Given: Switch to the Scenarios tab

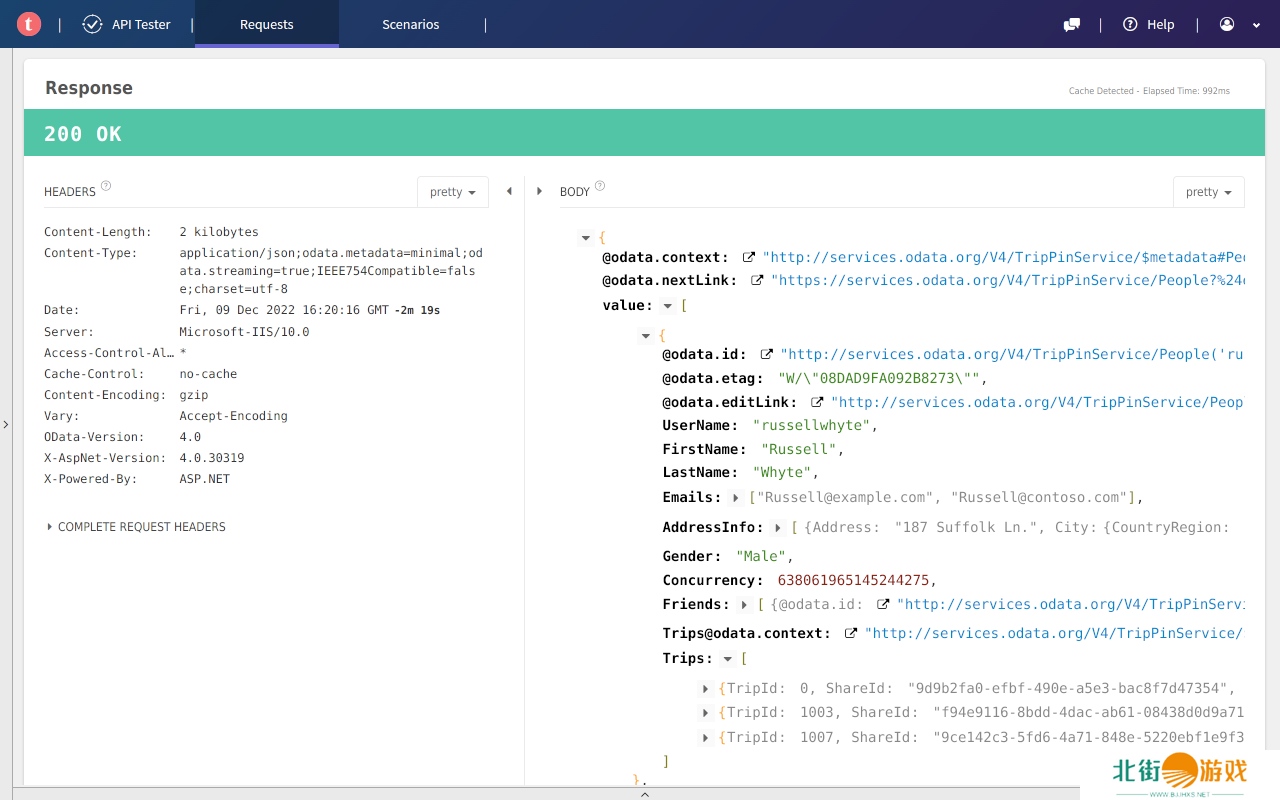Looking at the screenshot, I should [x=410, y=25].
